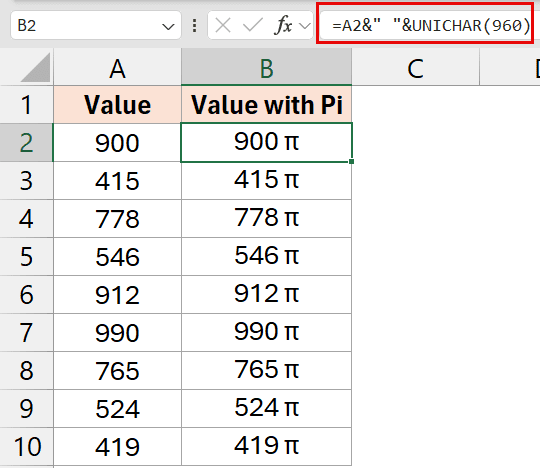The width and height of the screenshot is (540, 468).
Task: Select empty cell C2
Action: [x=415, y=143]
